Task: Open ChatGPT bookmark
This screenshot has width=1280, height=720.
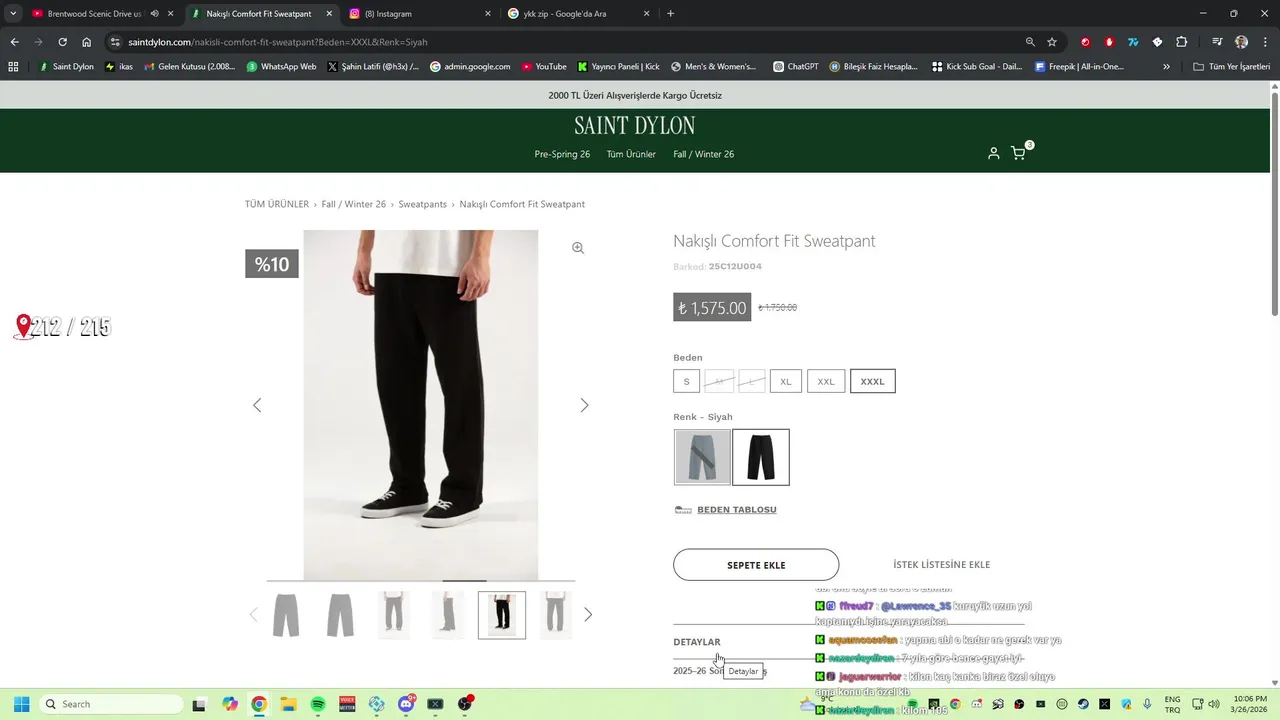Action: pyautogui.click(x=795, y=67)
